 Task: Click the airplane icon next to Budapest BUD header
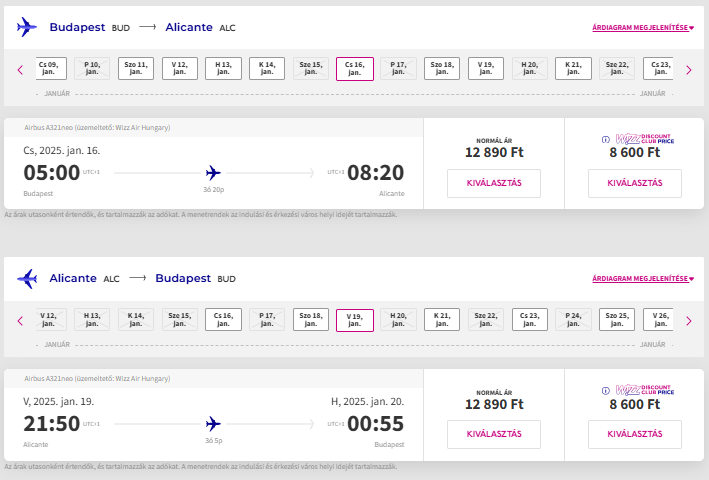tap(27, 27)
